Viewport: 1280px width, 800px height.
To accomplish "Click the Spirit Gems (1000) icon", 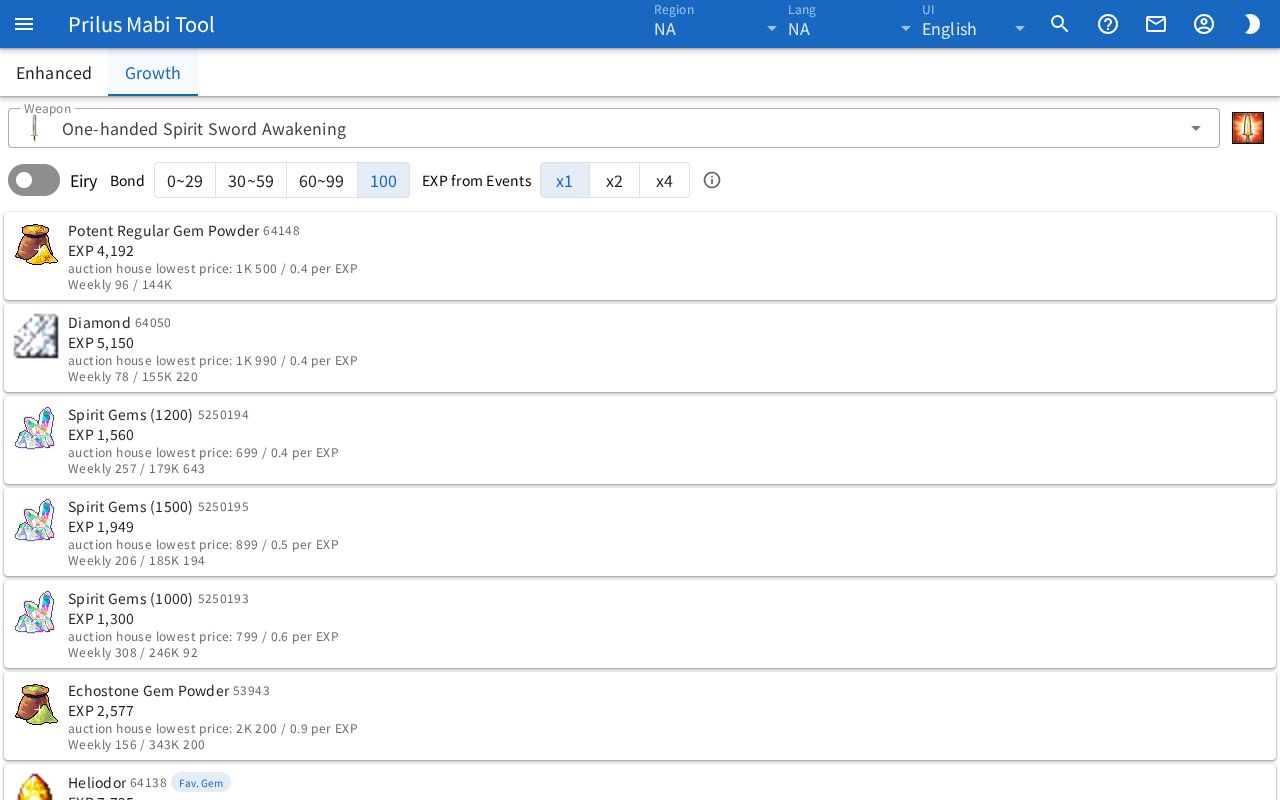I will coord(36,613).
